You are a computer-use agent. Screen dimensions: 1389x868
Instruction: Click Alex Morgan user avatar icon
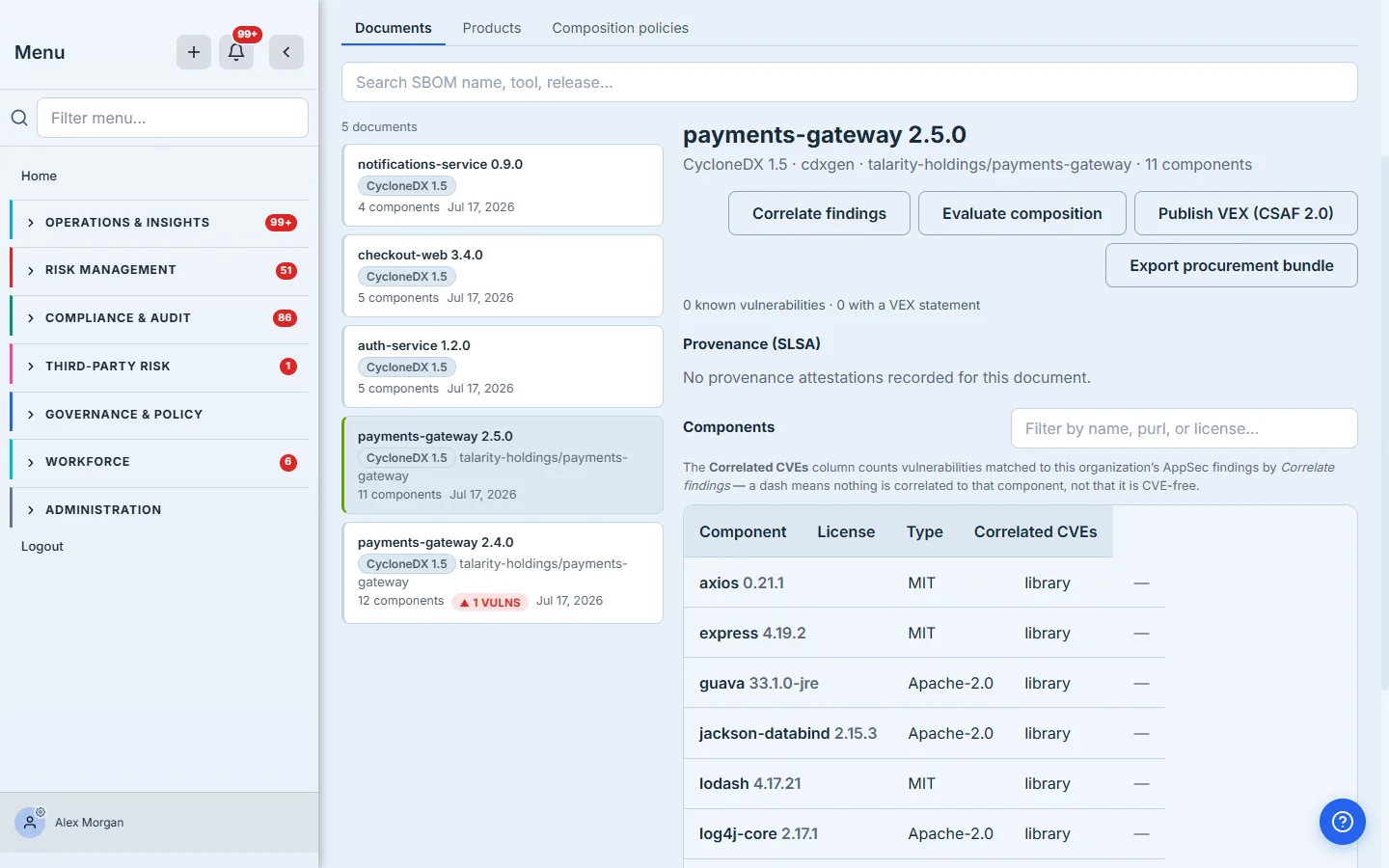coord(30,823)
